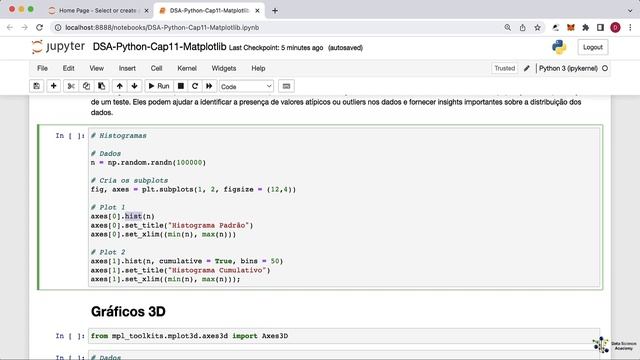Open a new browser tab
Image resolution: width=640 pixels, height=360 pixels.
tap(275, 11)
